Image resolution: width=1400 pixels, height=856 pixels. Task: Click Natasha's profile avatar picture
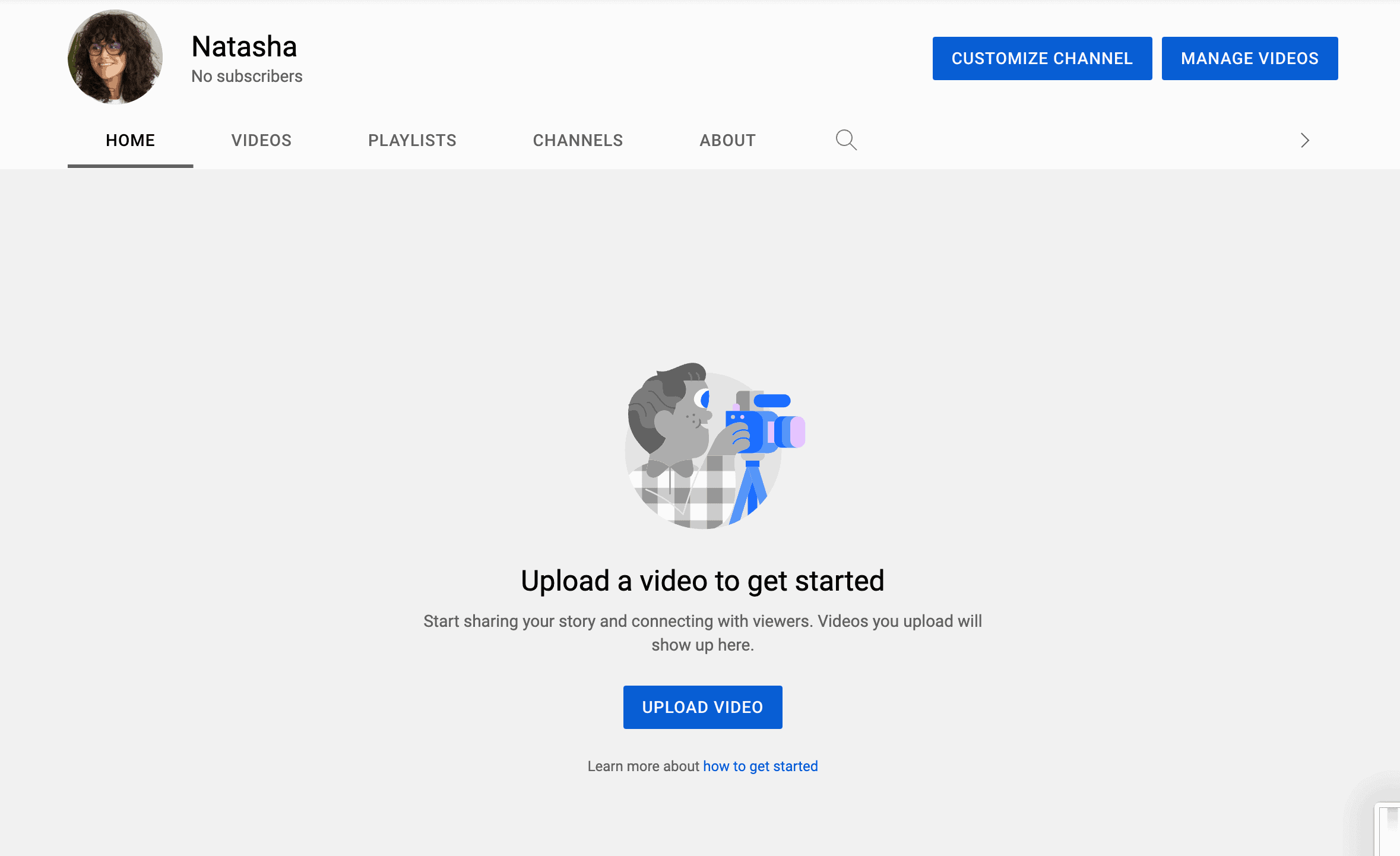[x=115, y=57]
